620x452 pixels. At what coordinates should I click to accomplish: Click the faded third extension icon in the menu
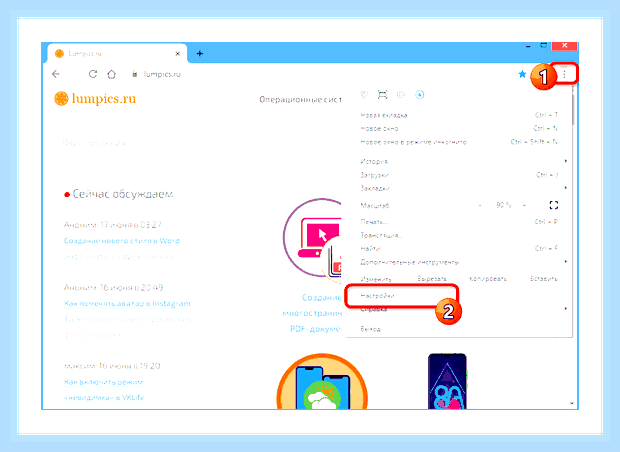pyautogui.click(x=401, y=95)
